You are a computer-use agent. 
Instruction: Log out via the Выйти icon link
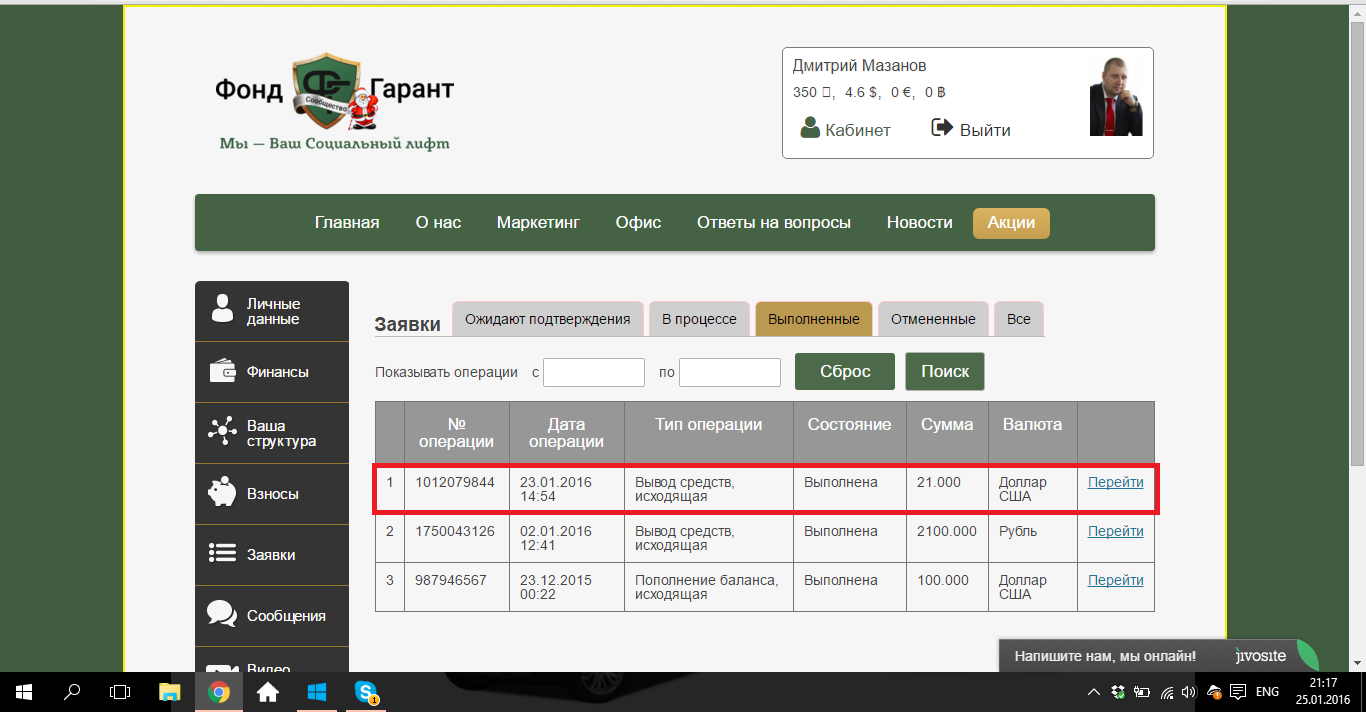[x=971, y=129]
